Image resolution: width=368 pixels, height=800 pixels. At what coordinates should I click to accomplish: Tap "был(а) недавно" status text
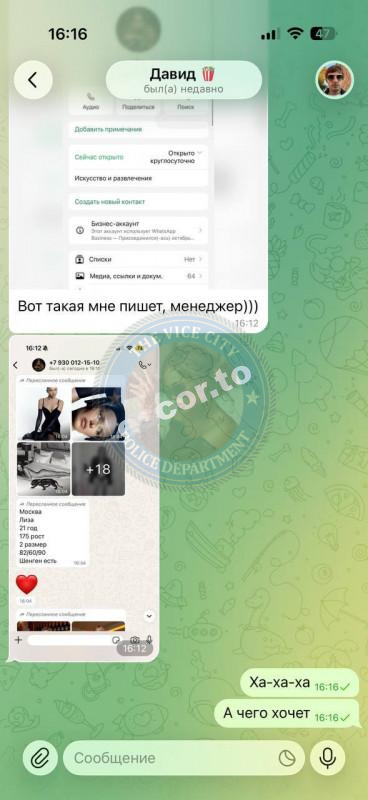point(184,89)
